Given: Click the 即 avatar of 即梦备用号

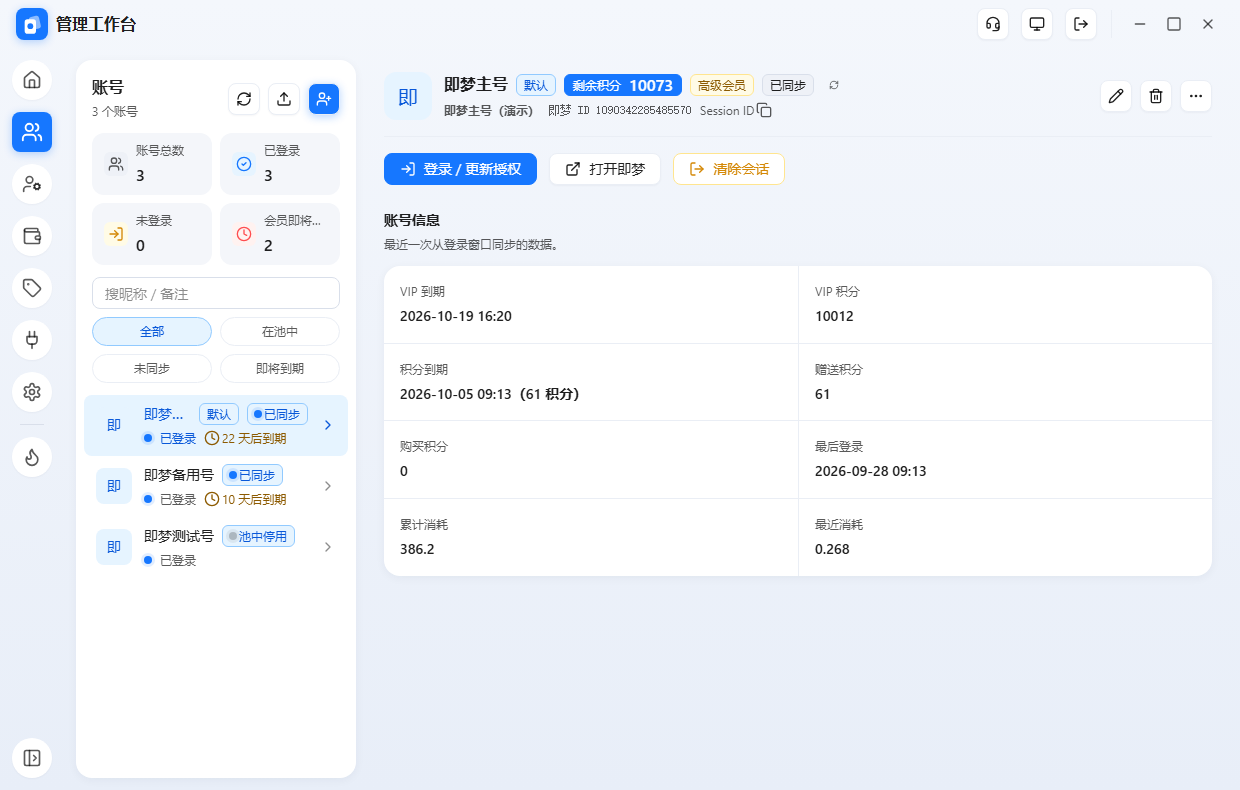Looking at the screenshot, I should point(114,486).
